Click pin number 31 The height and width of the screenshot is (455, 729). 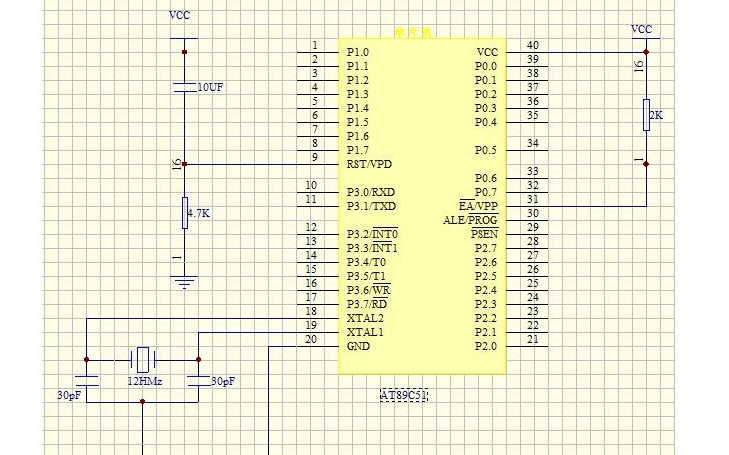point(533,199)
